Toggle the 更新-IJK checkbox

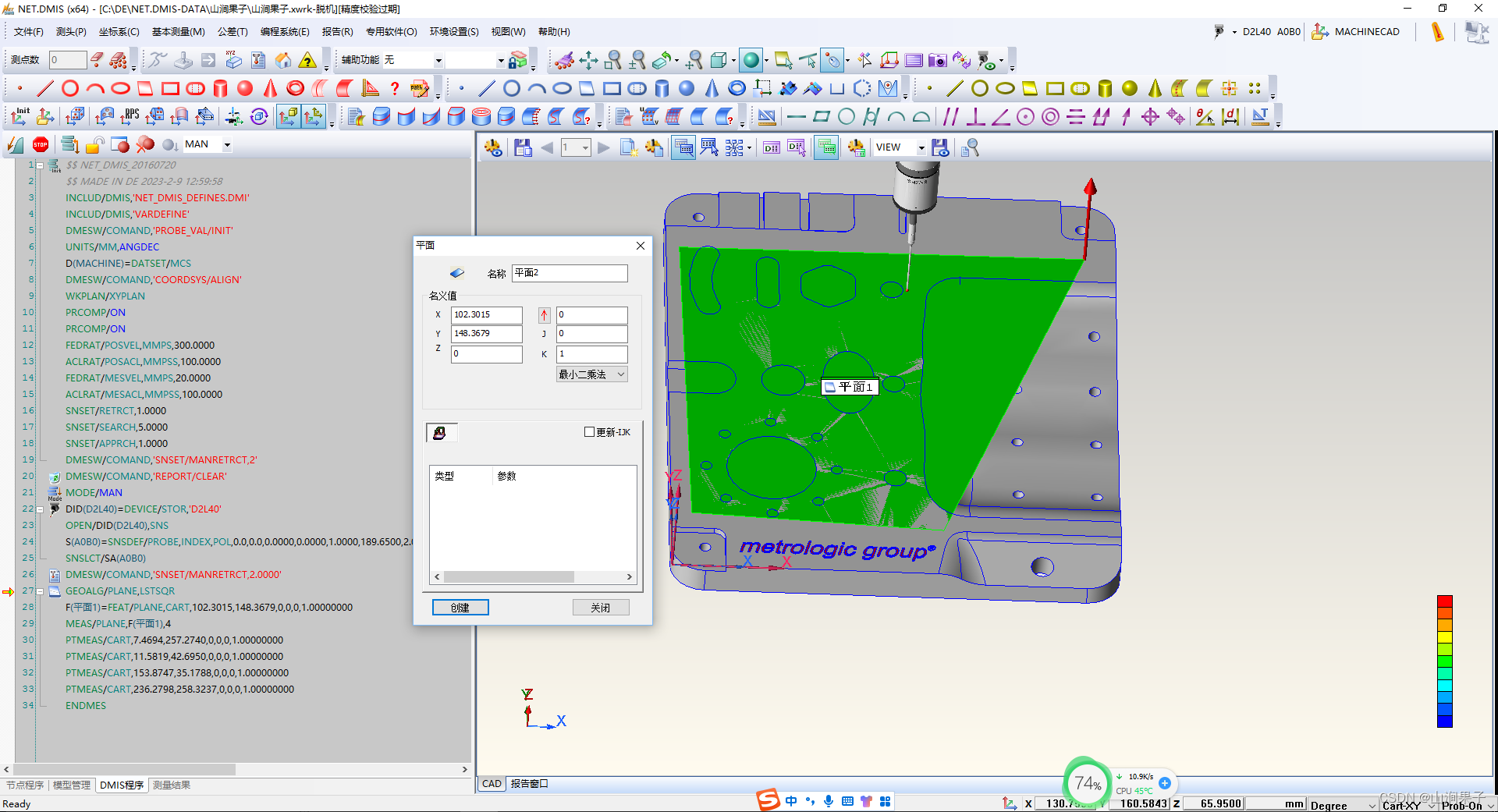click(x=589, y=432)
